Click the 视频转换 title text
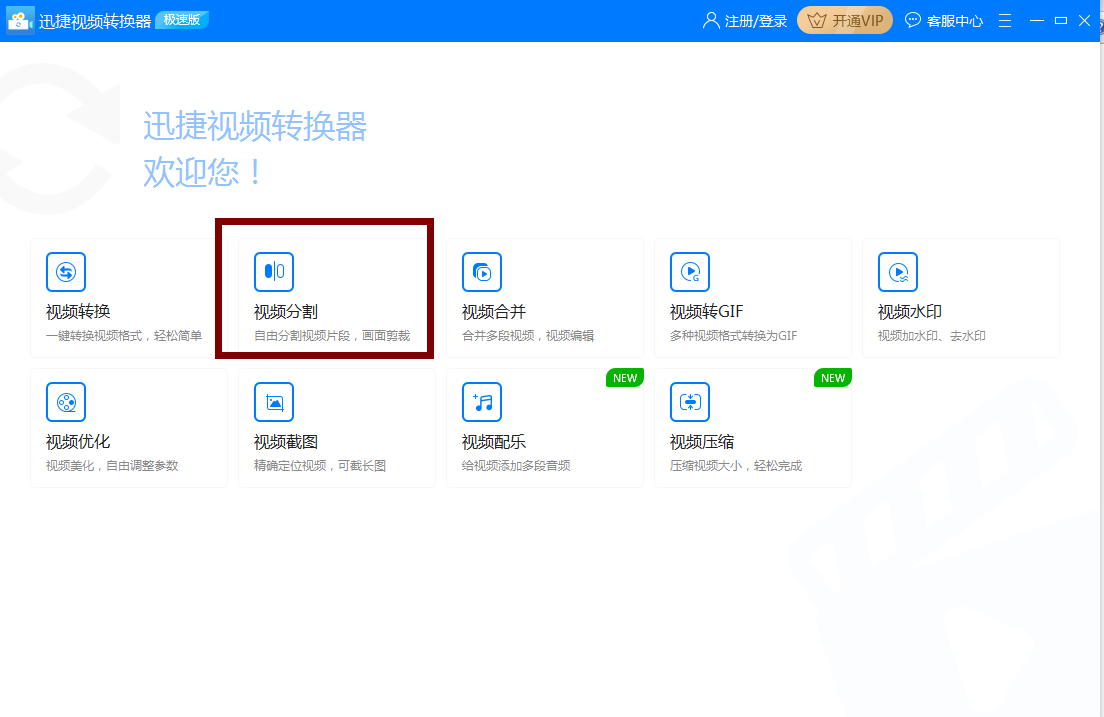This screenshot has height=717, width=1104. point(78,311)
